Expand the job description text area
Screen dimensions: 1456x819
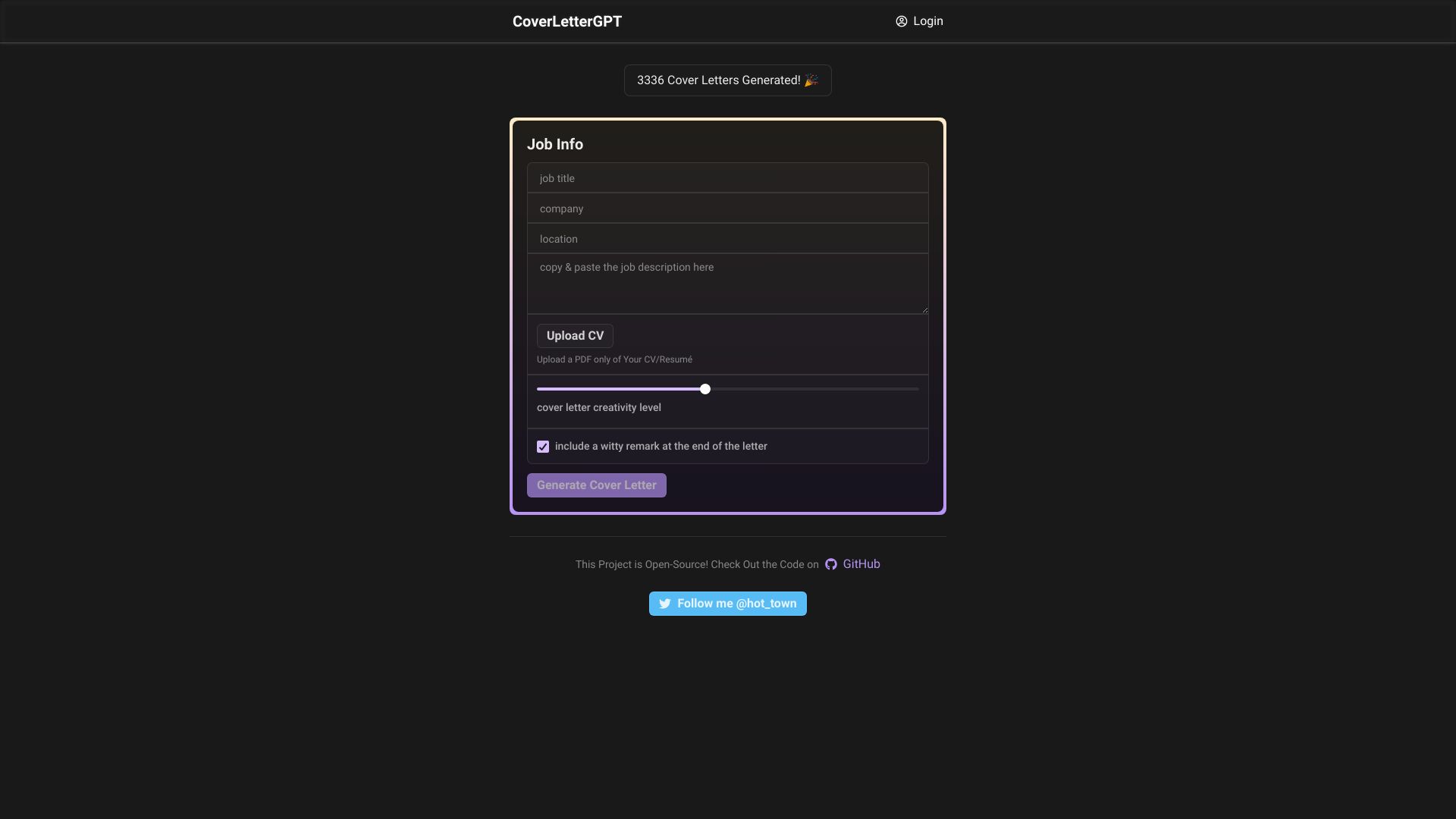[924, 308]
